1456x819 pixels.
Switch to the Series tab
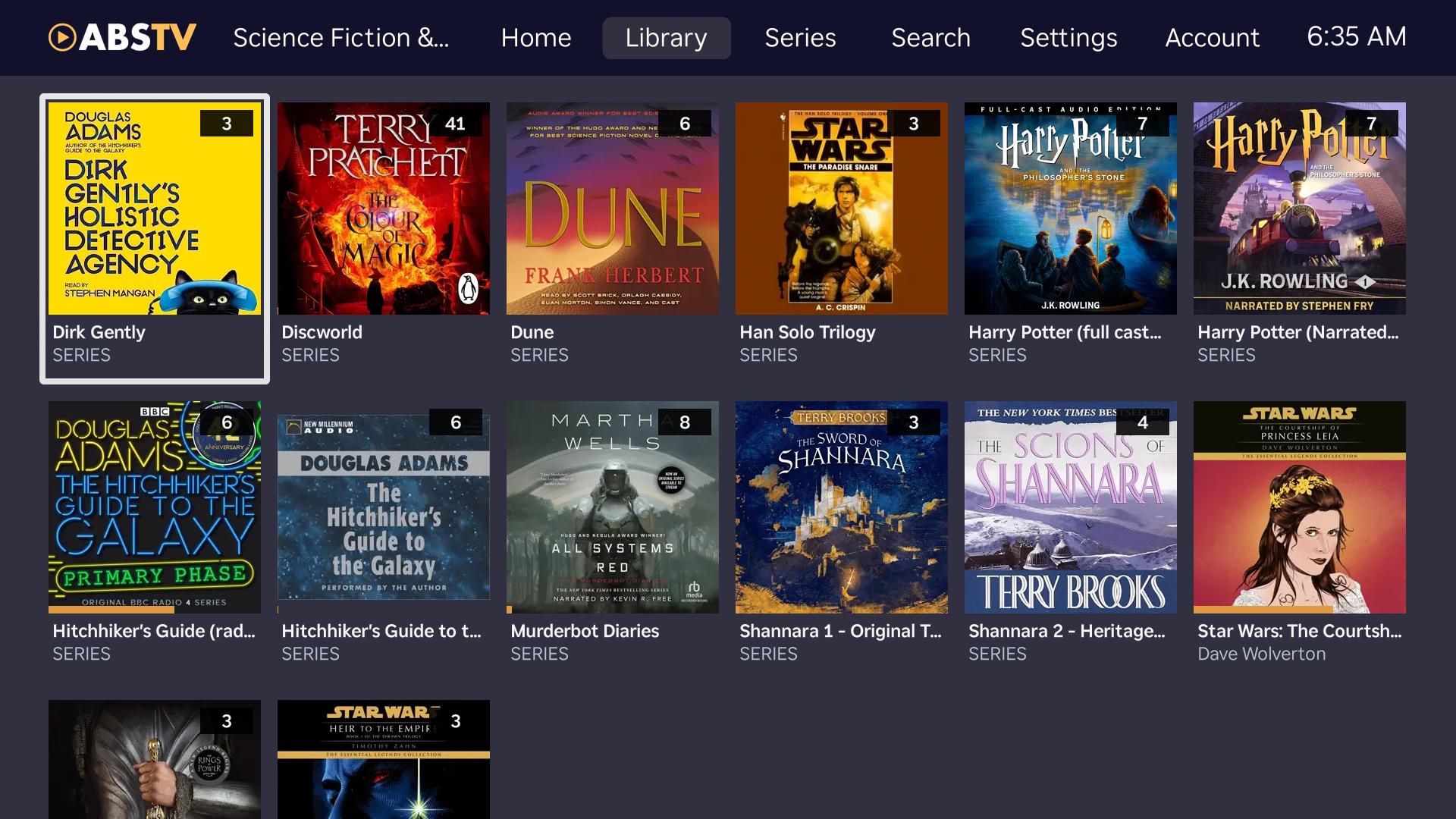coord(800,37)
